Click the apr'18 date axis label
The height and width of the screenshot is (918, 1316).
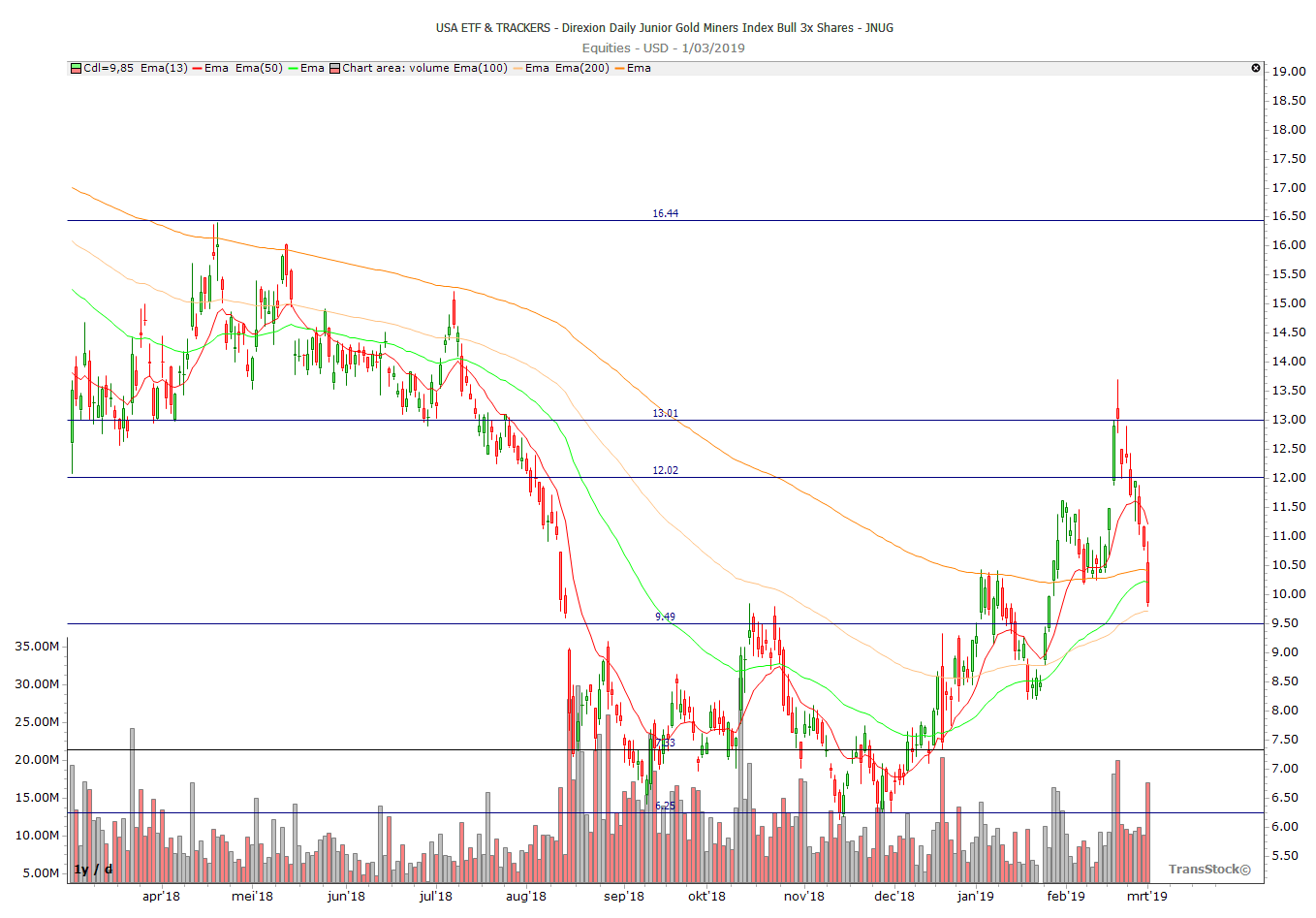(161, 896)
